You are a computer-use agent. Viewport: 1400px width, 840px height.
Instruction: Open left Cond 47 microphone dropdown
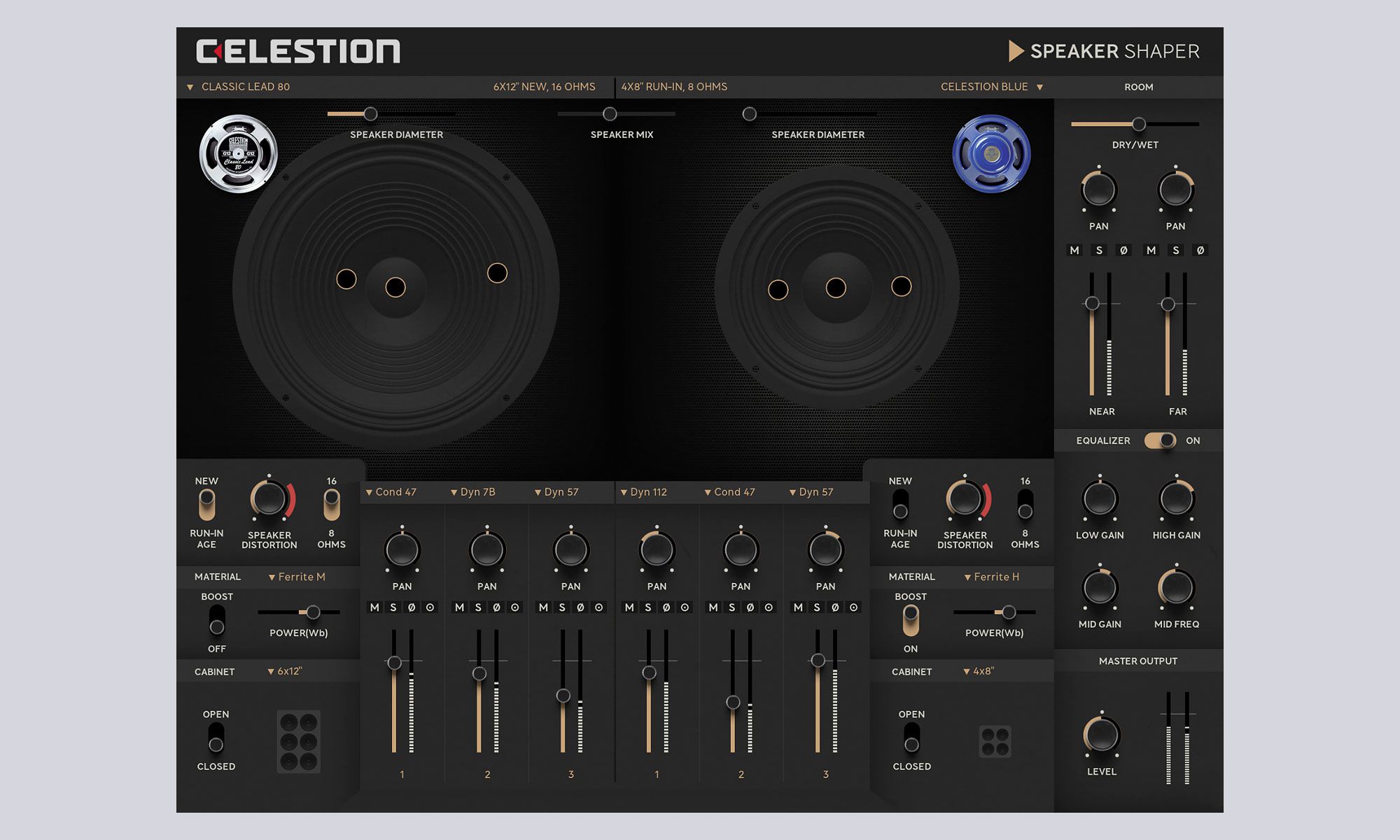[391, 492]
